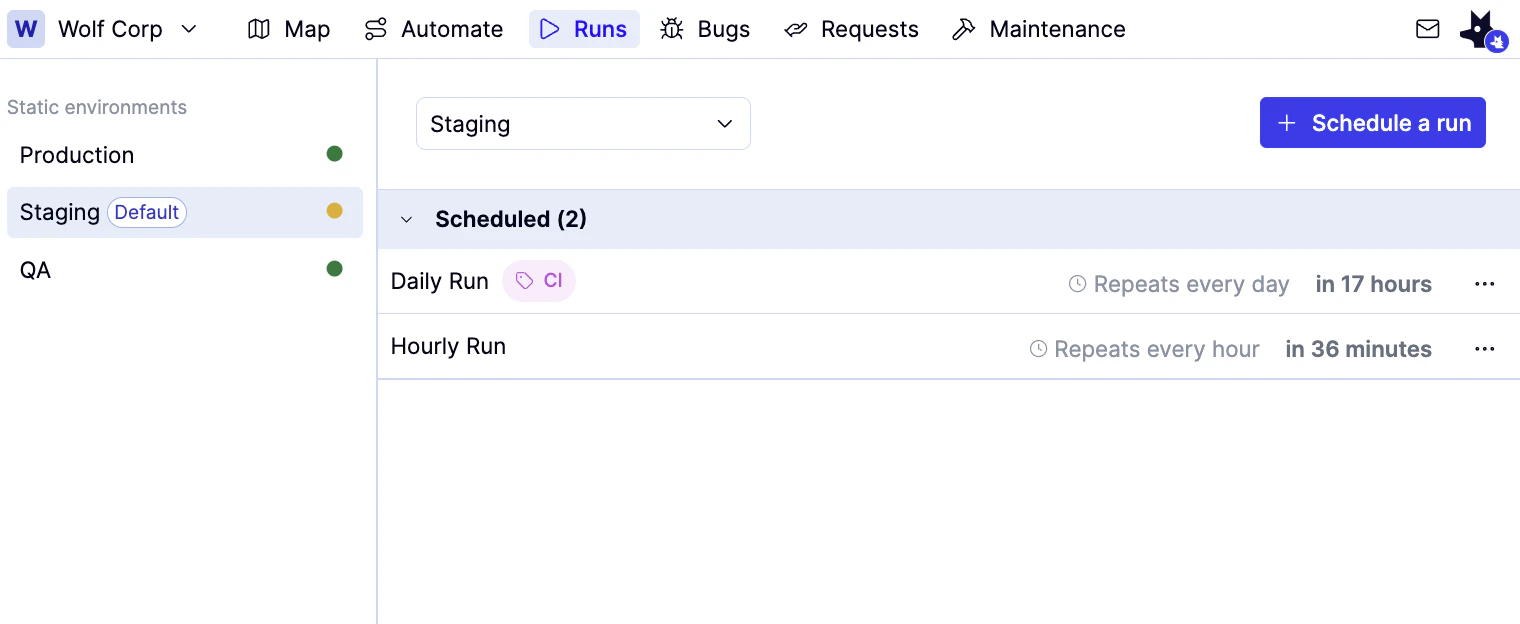The height and width of the screenshot is (624, 1520).
Task: Open Maintenance via the wrench icon
Action: 963,29
